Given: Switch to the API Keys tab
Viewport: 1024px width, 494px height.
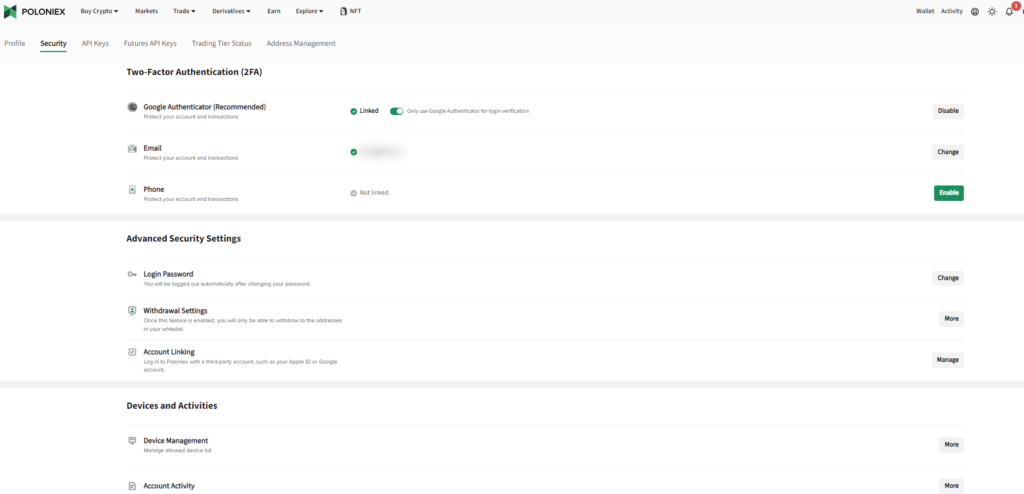Looking at the screenshot, I should click(95, 43).
